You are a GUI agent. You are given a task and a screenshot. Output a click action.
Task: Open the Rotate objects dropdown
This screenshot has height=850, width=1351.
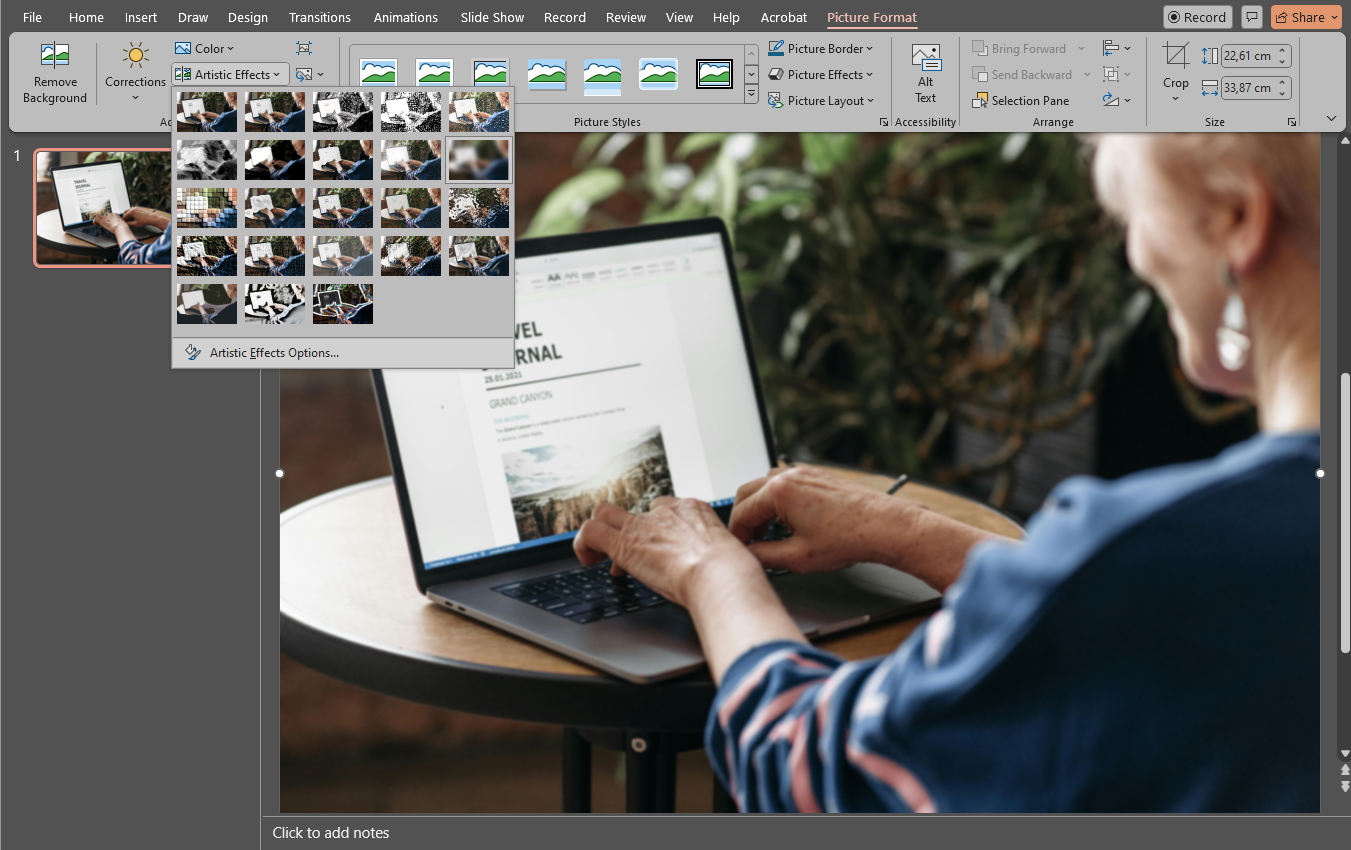click(x=1116, y=100)
